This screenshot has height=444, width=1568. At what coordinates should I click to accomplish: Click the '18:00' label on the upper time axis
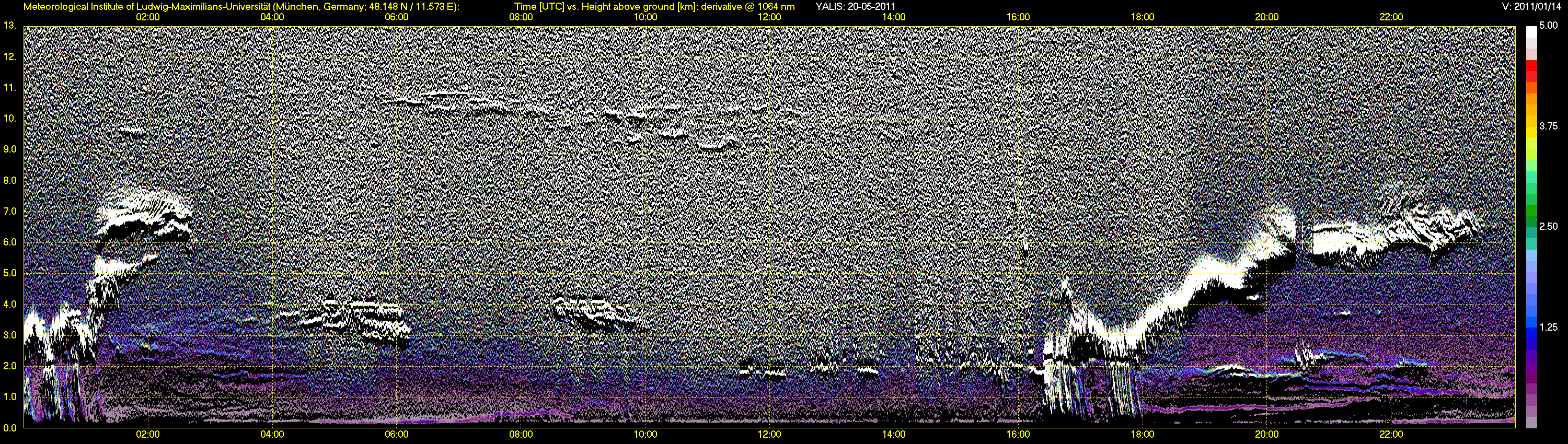[x=1143, y=17]
